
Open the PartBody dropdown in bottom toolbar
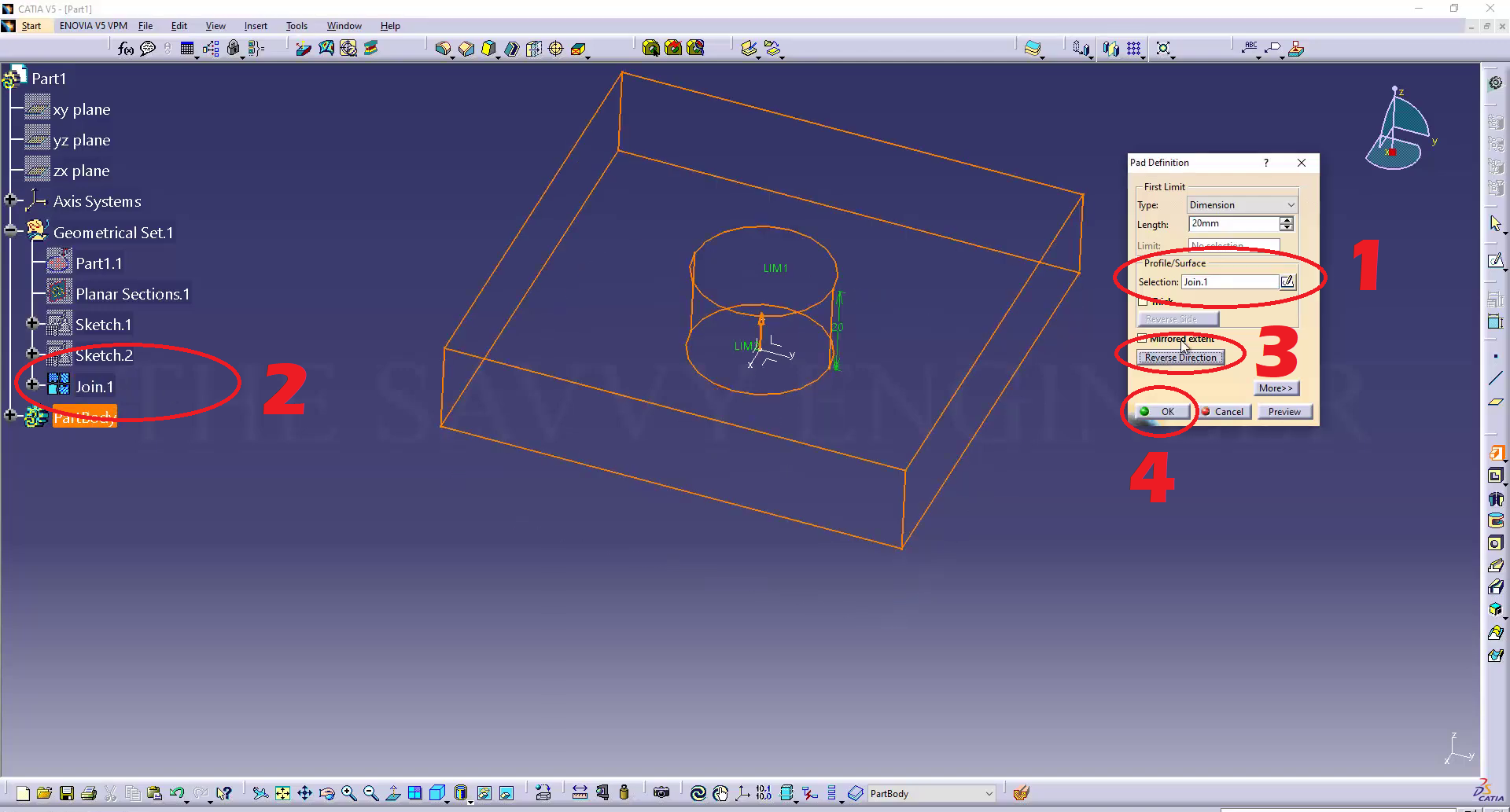click(x=989, y=794)
